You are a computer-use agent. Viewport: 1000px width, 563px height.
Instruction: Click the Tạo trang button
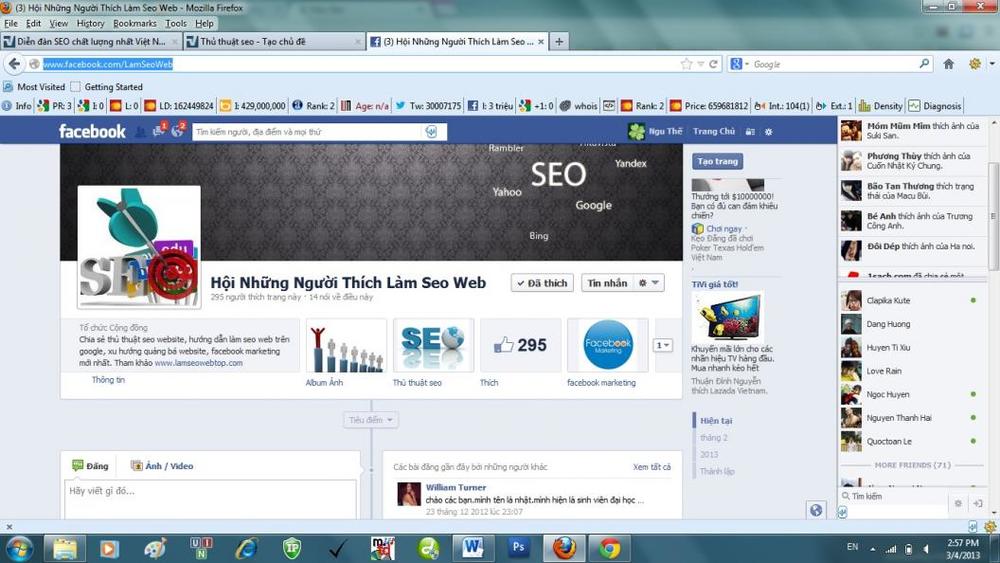(x=717, y=161)
